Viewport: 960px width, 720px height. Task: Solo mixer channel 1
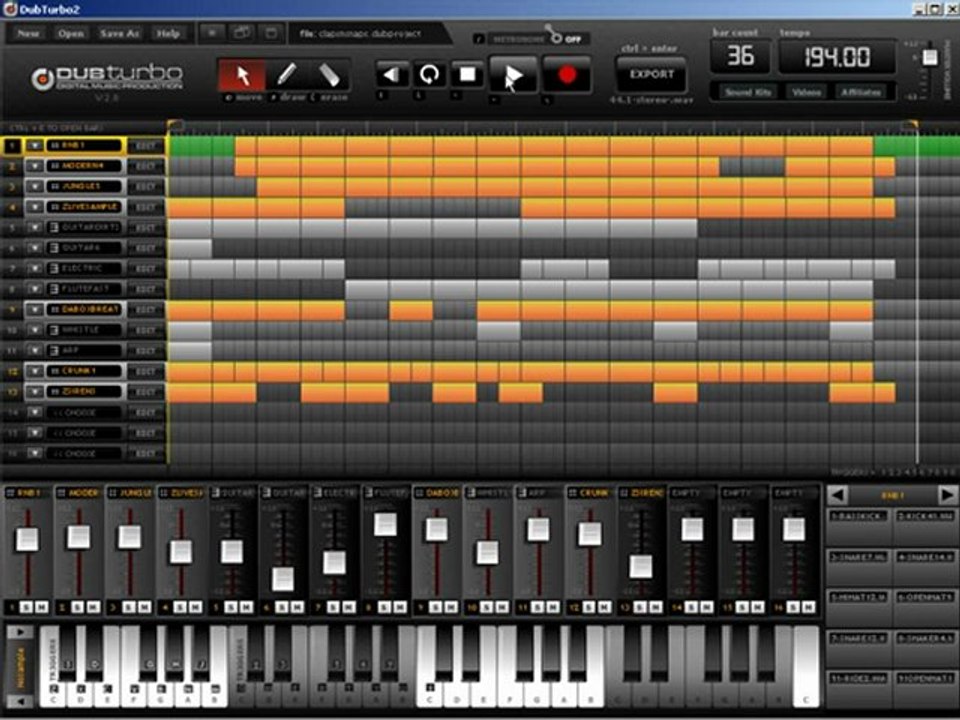pos(26,607)
